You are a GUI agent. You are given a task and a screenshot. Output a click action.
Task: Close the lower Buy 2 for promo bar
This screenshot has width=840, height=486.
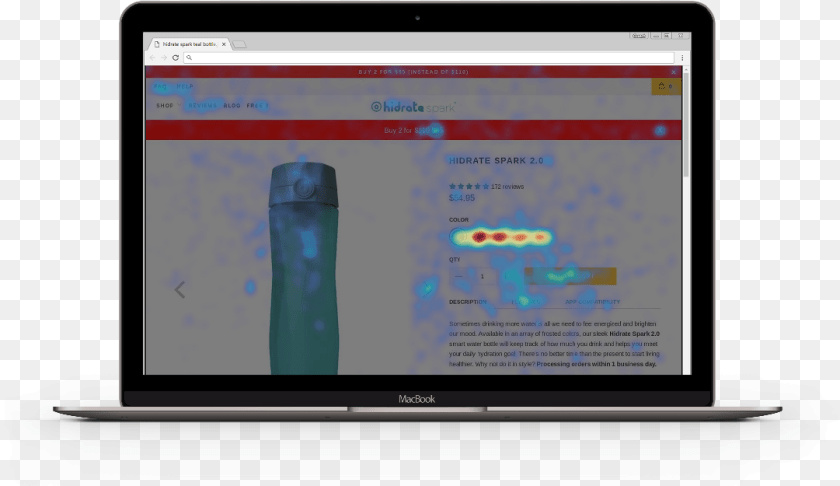(660, 130)
